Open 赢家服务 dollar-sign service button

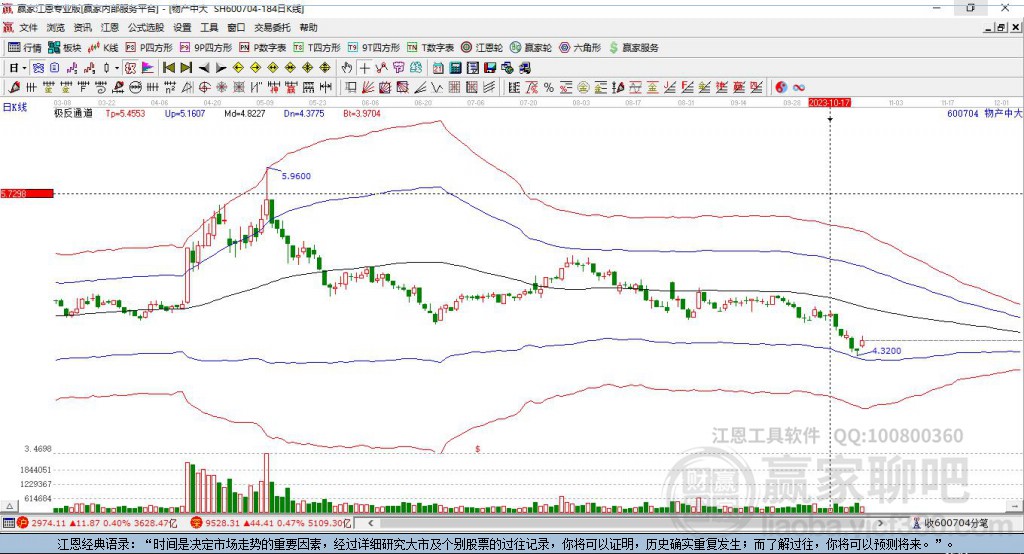point(633,48)
